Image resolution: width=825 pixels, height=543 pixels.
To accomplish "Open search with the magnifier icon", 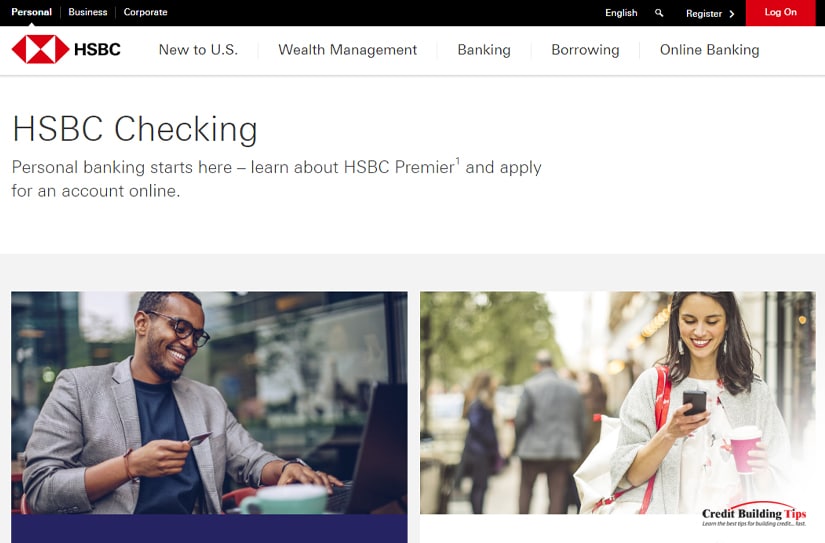I will click(659, 13).
